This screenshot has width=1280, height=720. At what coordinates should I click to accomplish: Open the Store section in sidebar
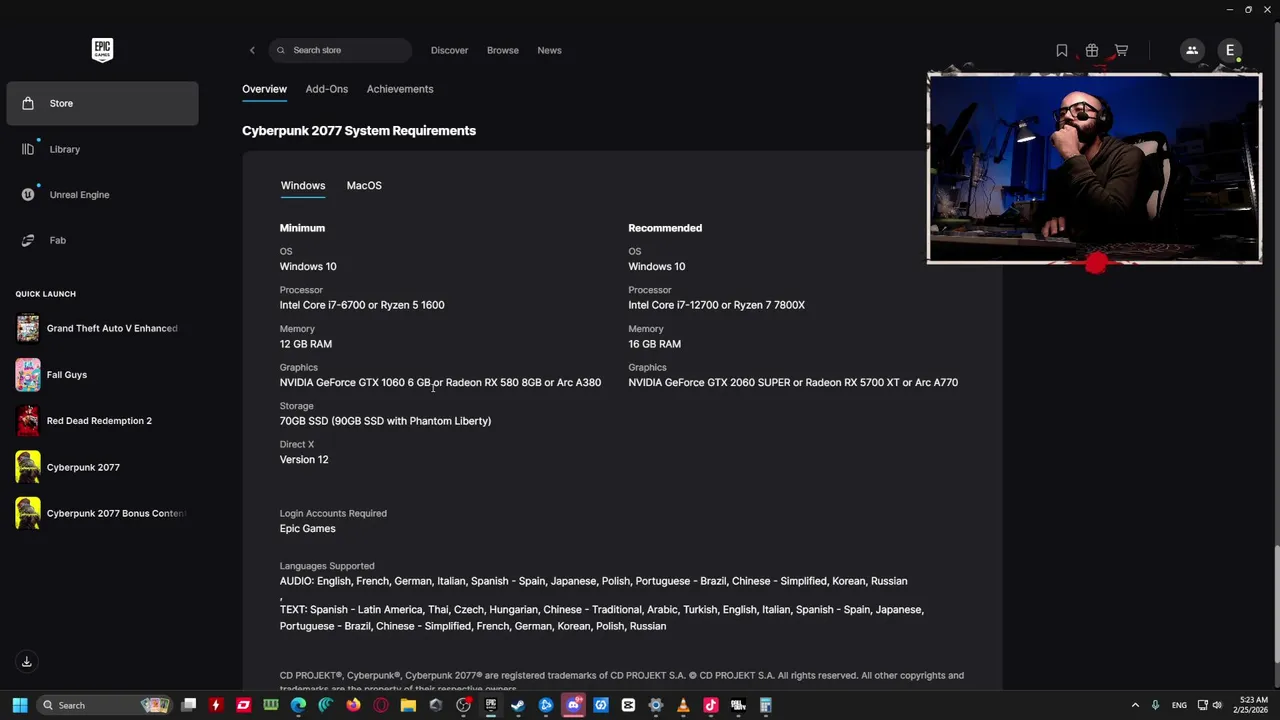(102, 103)
